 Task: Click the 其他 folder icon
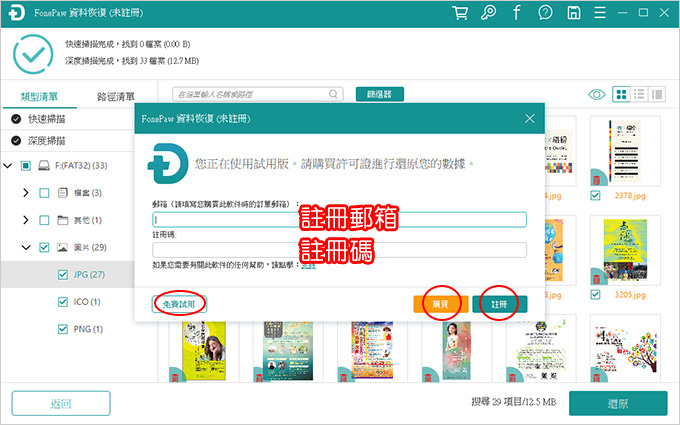62,220
